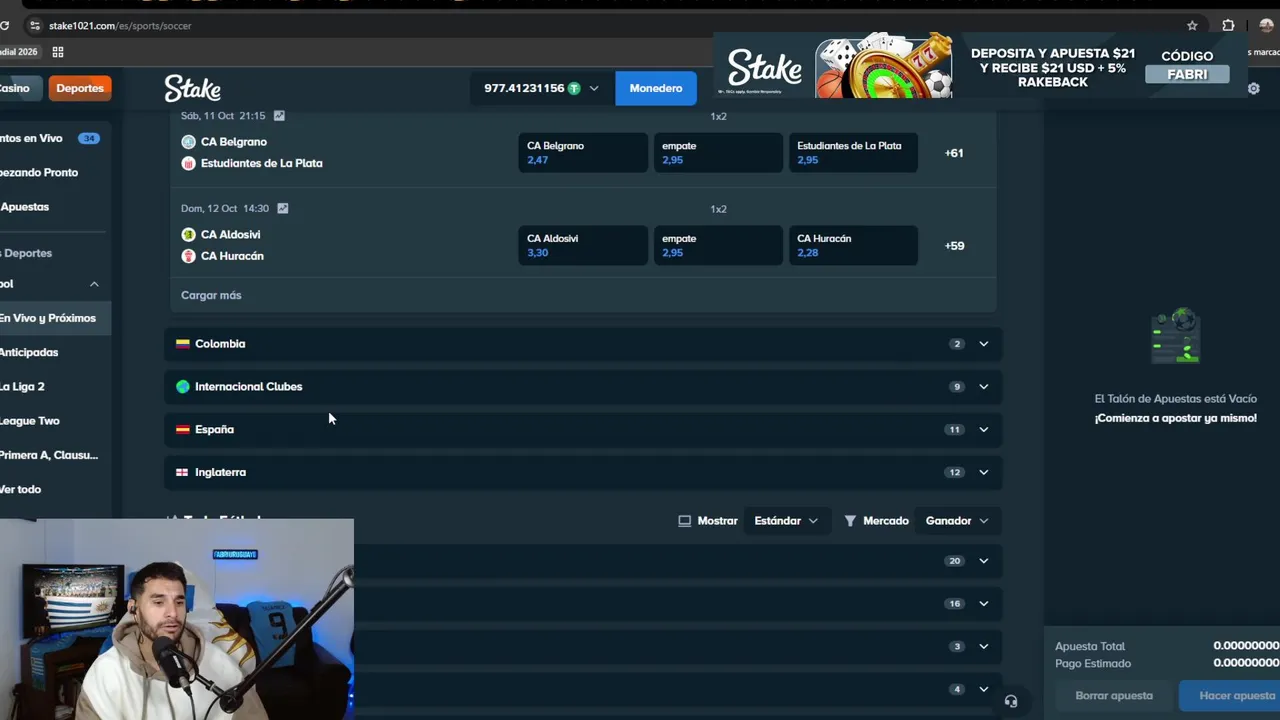Open statistics icon for Aldosivi match
This screenshot has width=1280, height=720.
[283, 208]
